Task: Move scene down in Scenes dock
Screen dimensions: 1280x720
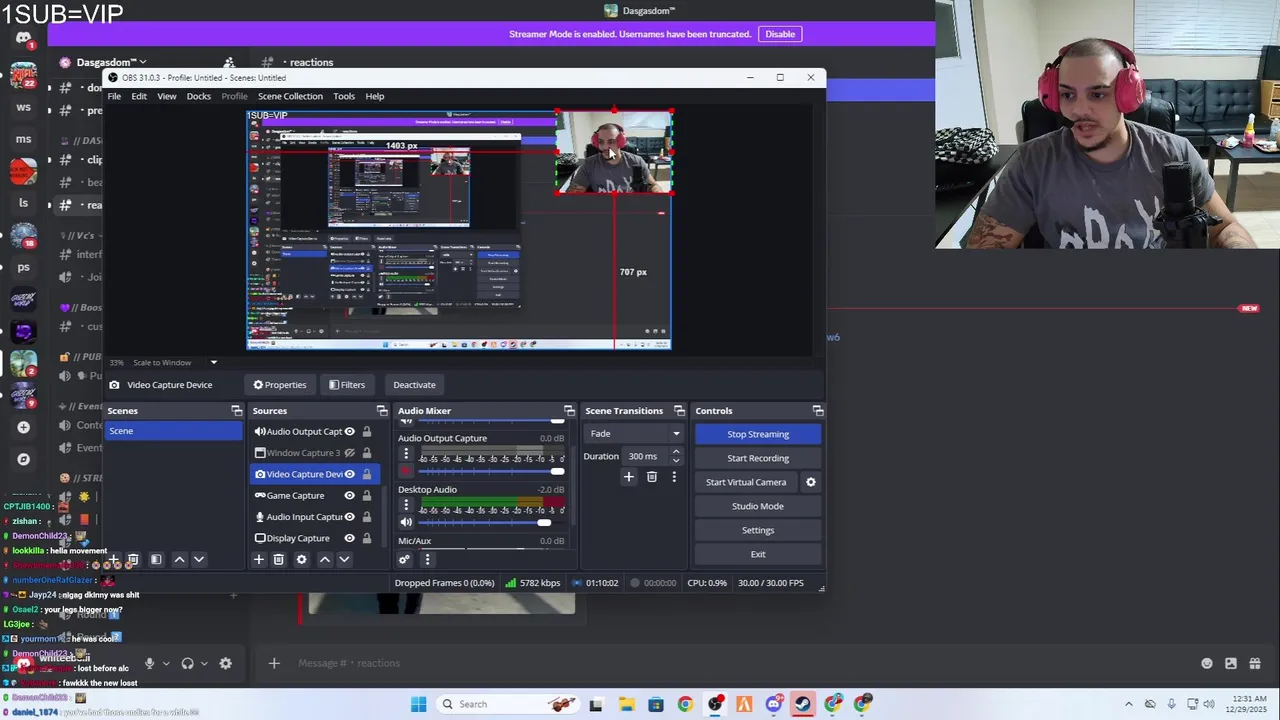Action: click(199, 560)
